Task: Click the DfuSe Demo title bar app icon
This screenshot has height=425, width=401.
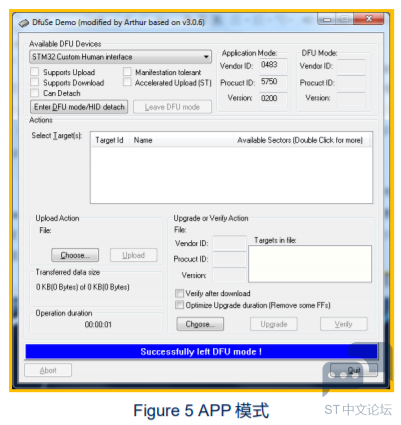Action: (x=23, y=23)
